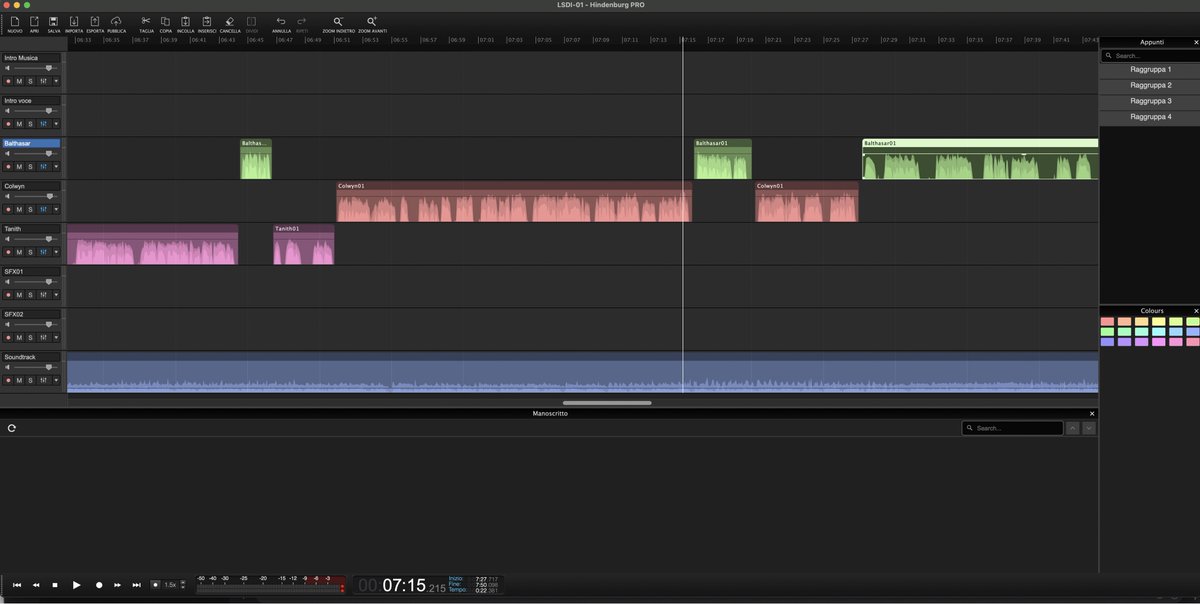Click the Nuovo new project icon
The image size is (1200, 604).
tap(14, 21)
